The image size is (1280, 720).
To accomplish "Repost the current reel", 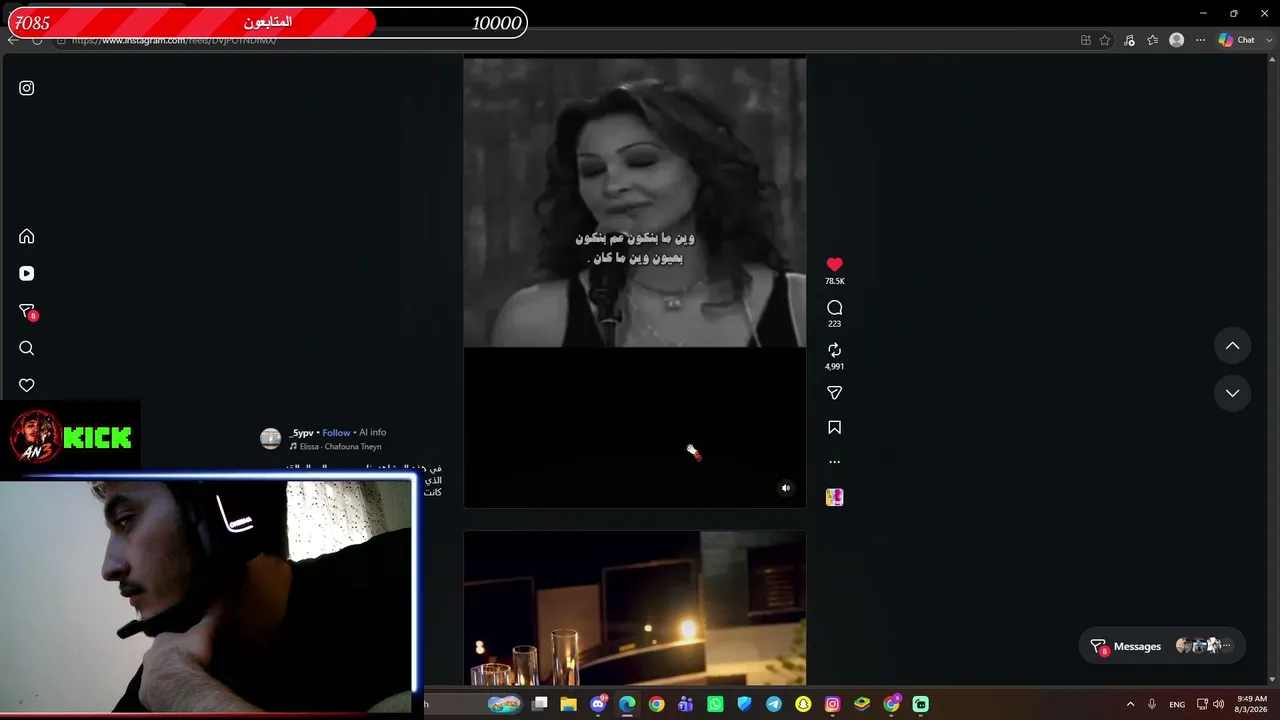I will pos(834,350).
